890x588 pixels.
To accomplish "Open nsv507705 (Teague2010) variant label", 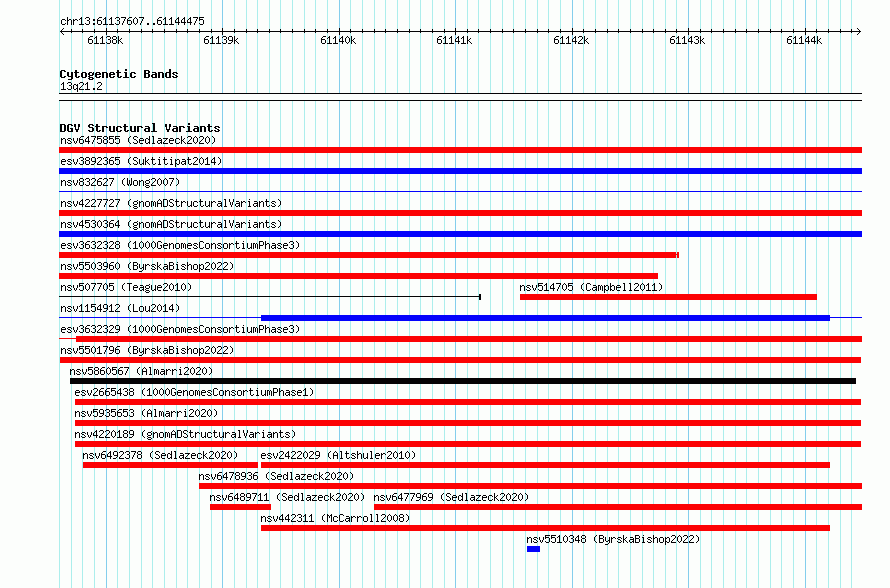I will [x=126, y=287].
